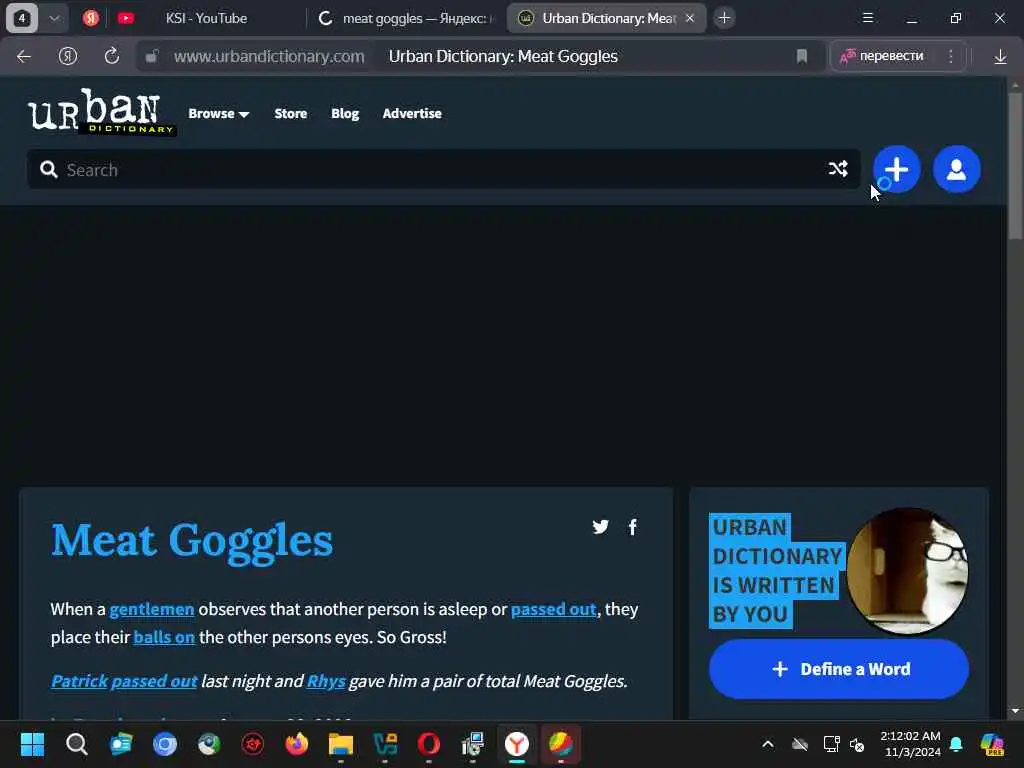Image resolution: width=1024 pixels, height=768 pixels.
Task: Follow the gentlemen link
Action: [x=152, y=609]
